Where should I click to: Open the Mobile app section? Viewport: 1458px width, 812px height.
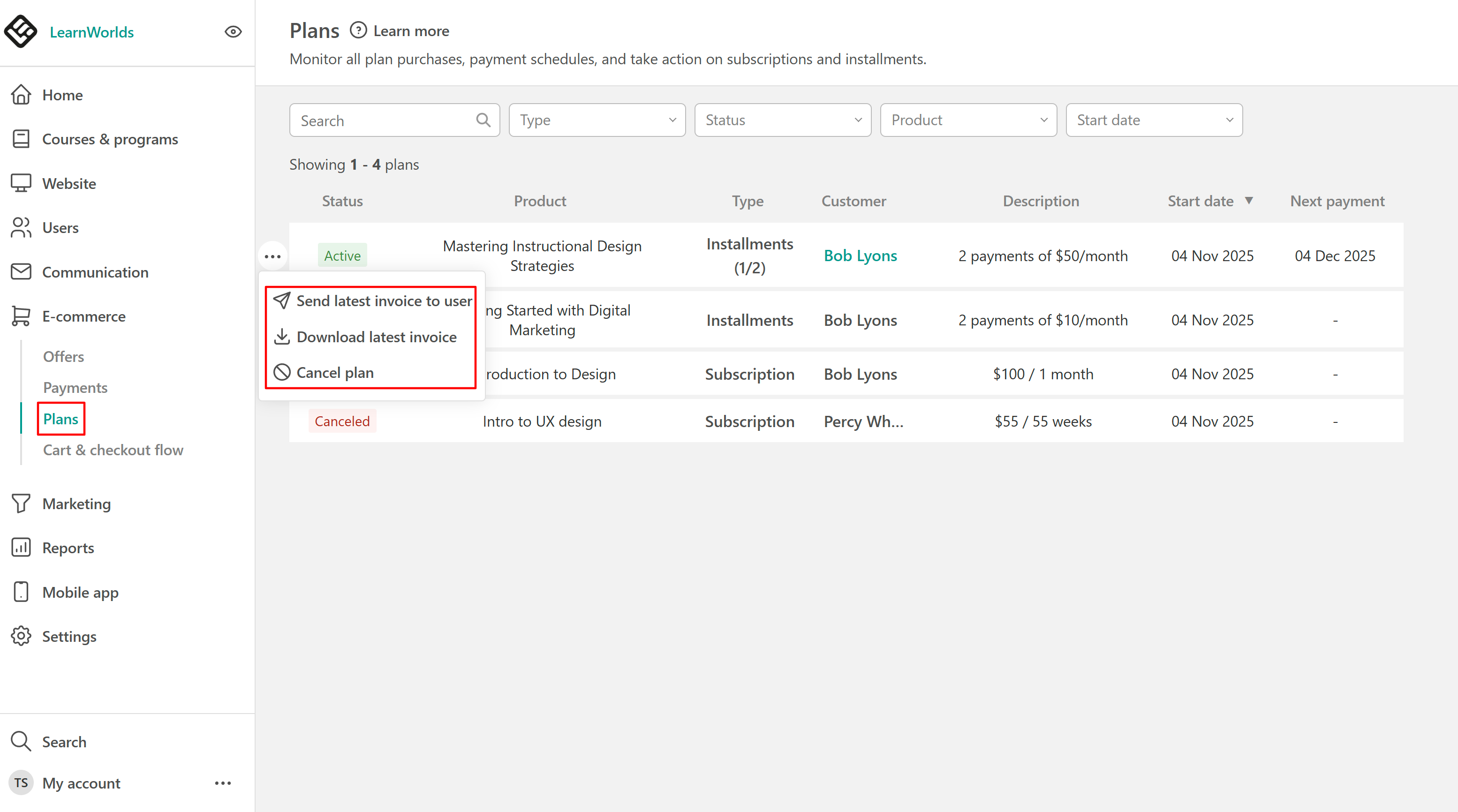(80, 593)
